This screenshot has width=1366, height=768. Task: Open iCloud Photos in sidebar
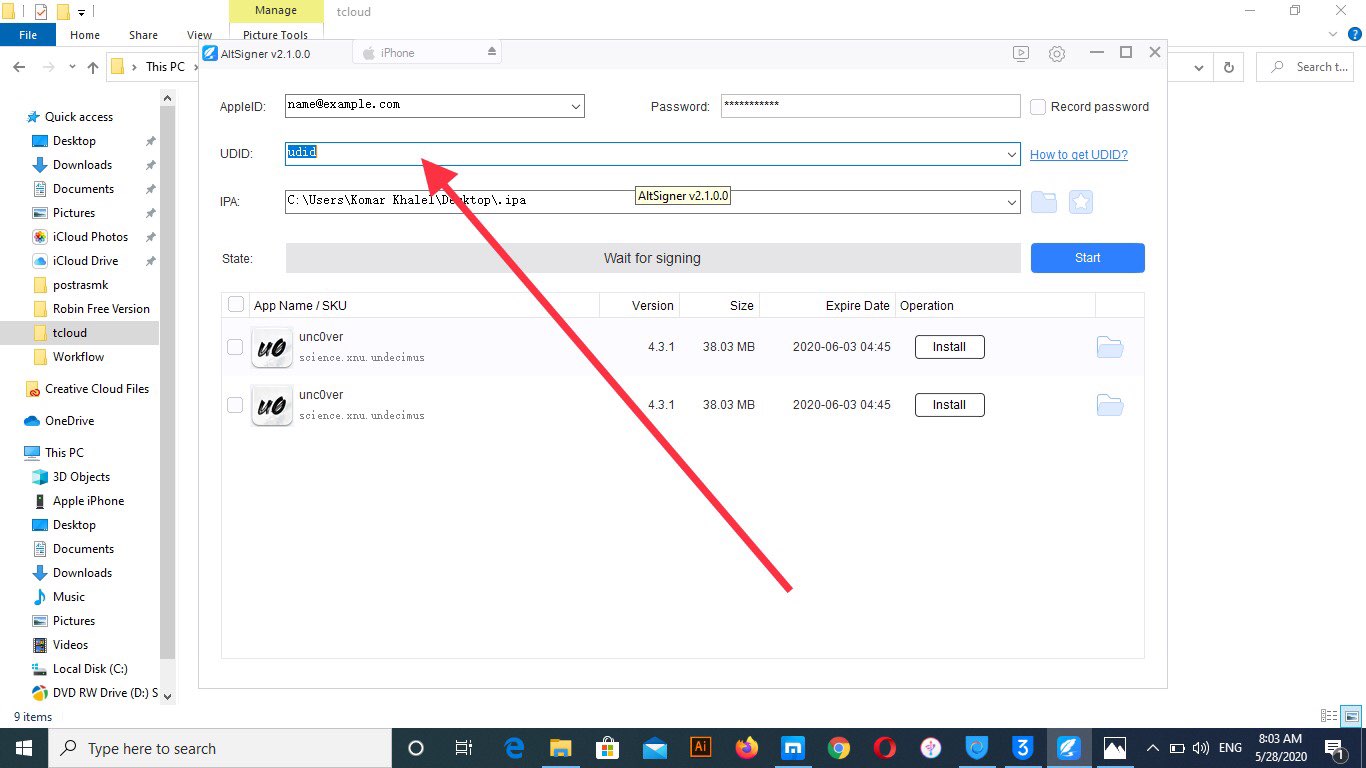click(90, 237)
